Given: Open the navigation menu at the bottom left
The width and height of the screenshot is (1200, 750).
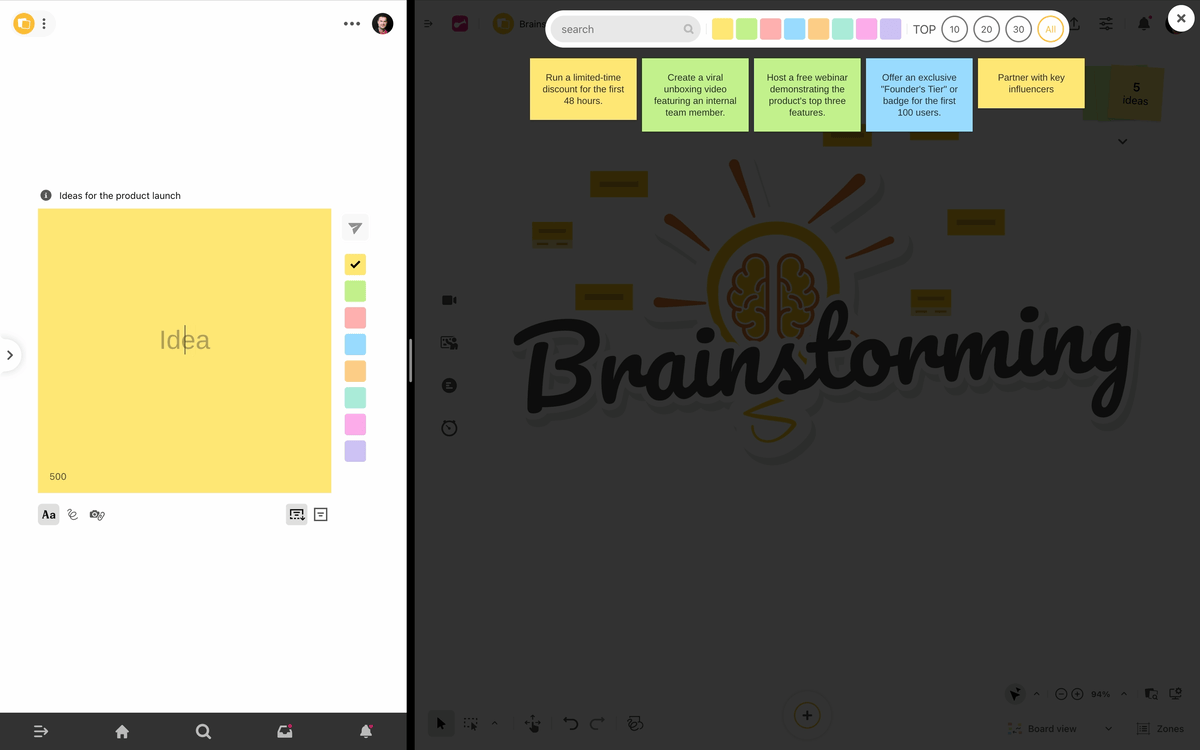Looking at the screenshot, I should (40, 731).
